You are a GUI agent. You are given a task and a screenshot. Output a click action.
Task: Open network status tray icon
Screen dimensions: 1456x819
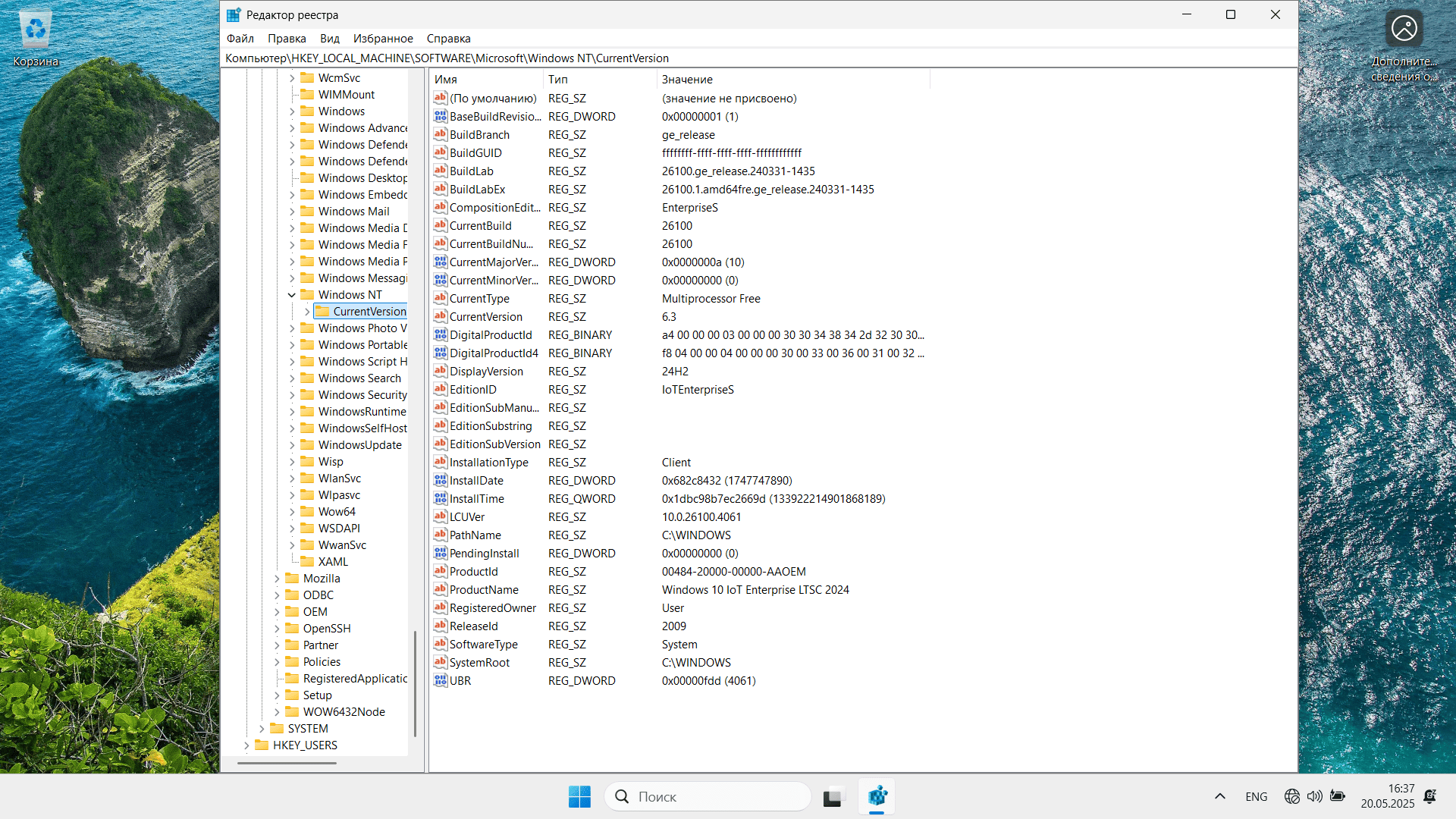tap(1292, 796)
